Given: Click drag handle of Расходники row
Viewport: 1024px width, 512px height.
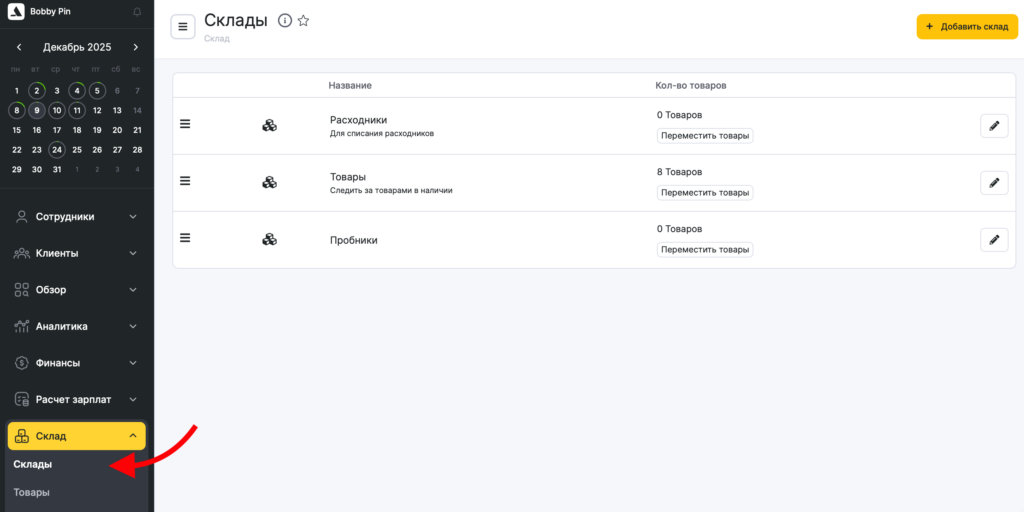Looking at the screenshot, I should point(185,124).
